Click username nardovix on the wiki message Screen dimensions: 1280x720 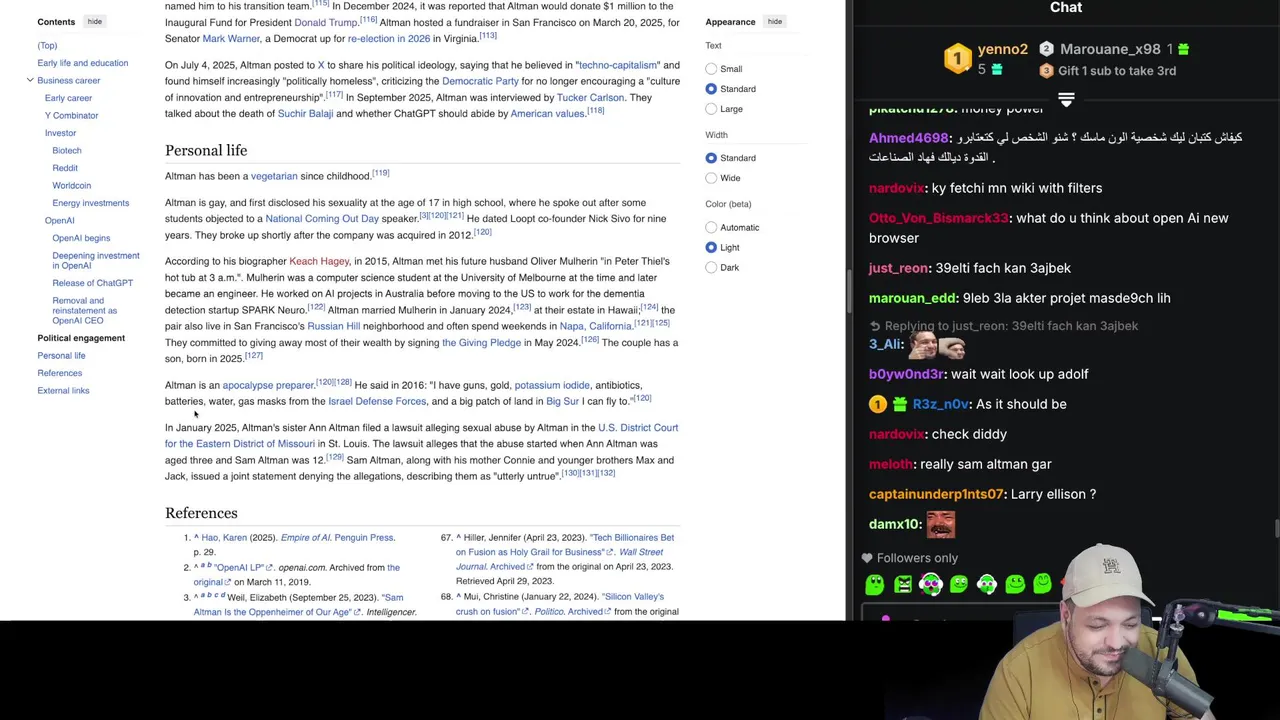click(896, 188)
